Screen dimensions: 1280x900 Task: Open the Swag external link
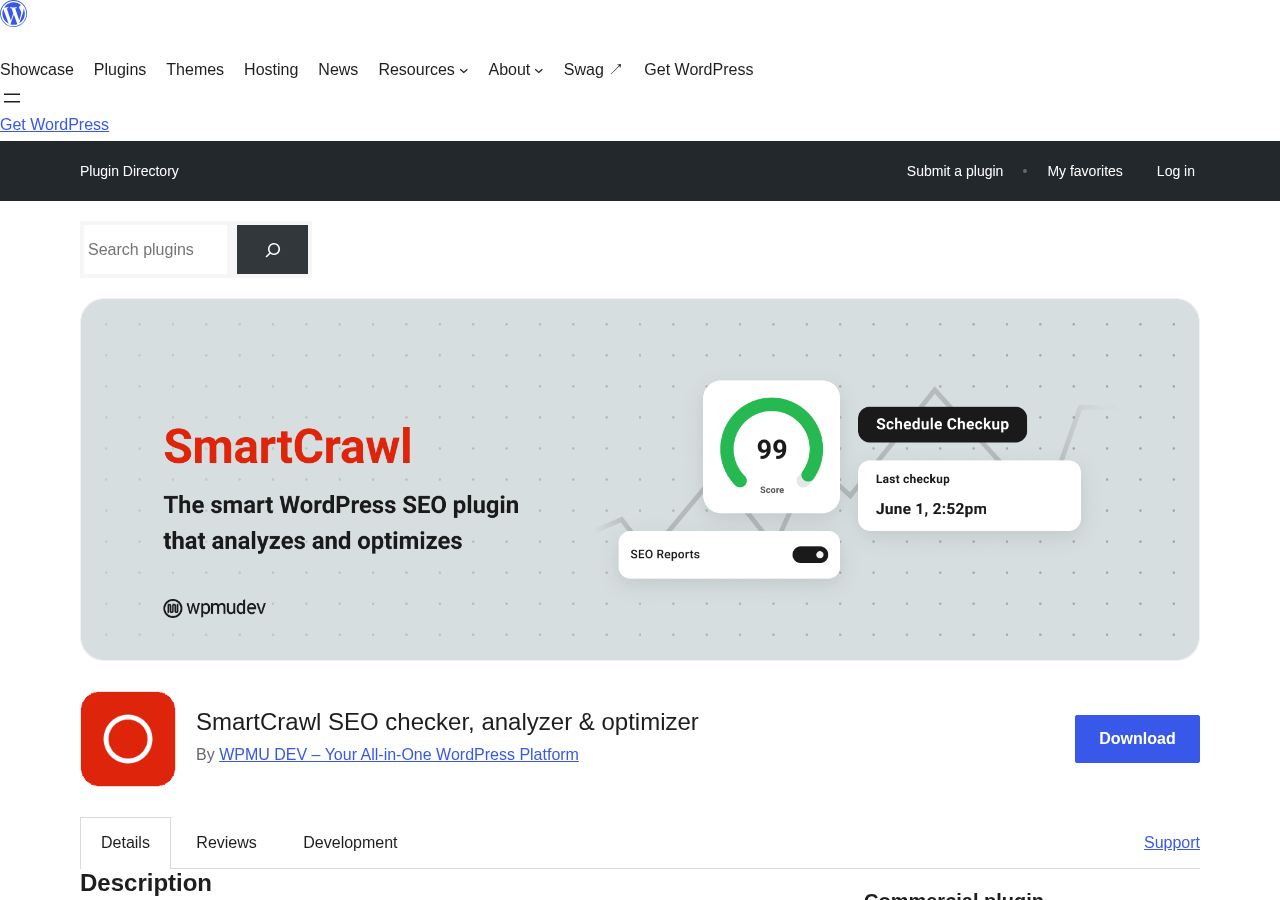tap(593, 70)
